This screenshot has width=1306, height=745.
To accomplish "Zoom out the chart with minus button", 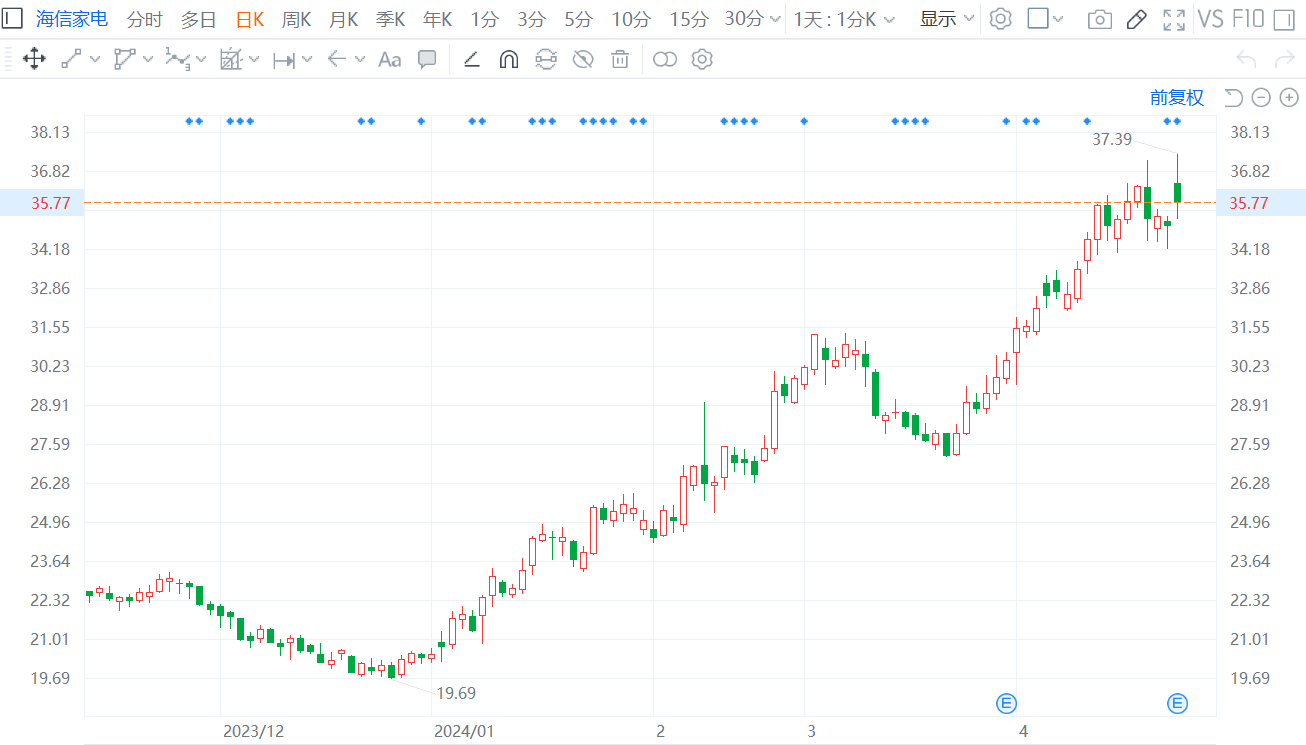I will tap(1261, 97).
